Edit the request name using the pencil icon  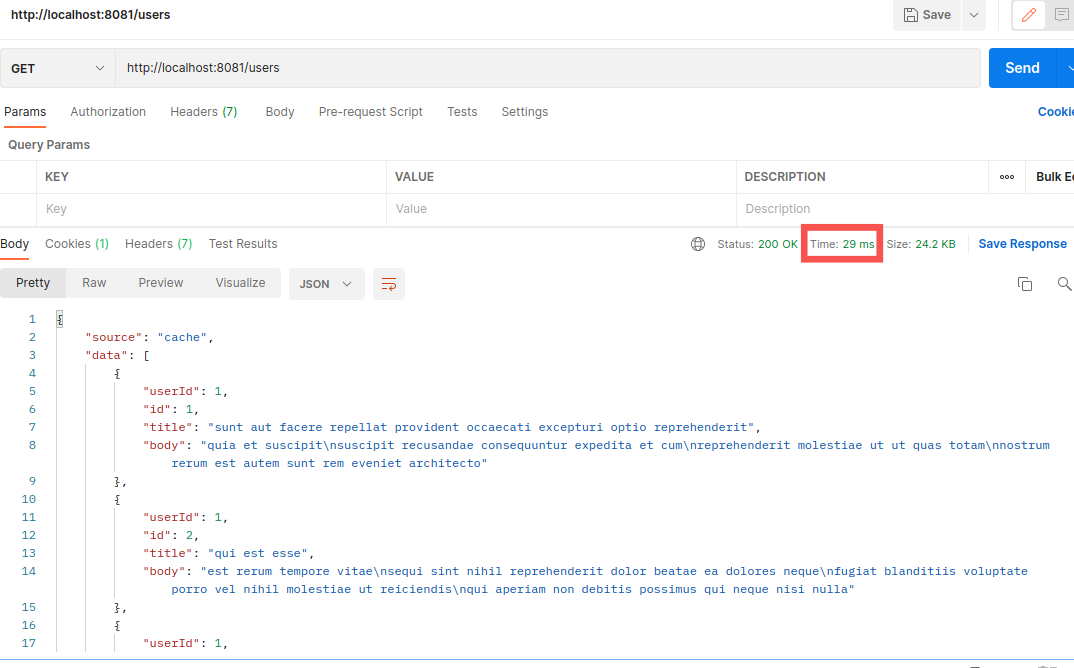point(1028,14)
